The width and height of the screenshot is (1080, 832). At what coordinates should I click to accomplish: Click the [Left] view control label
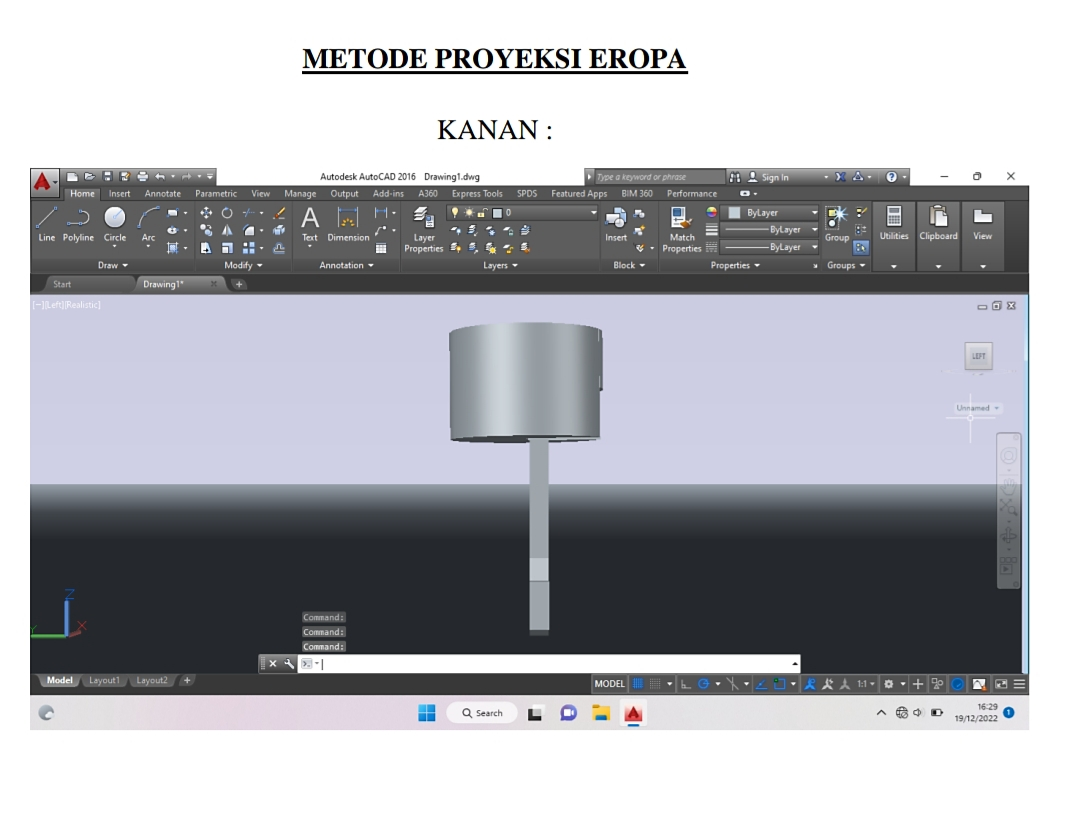54,304
